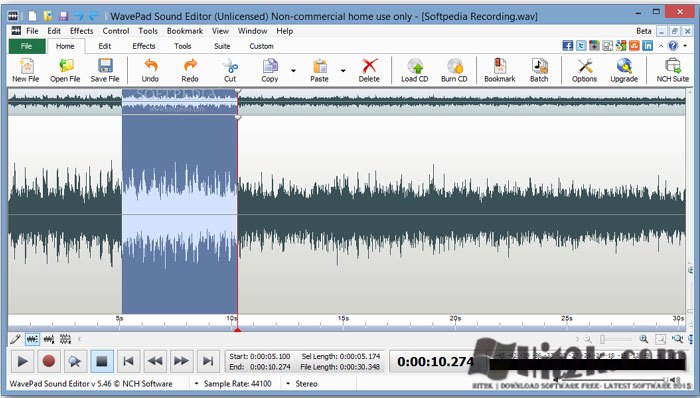Open the View menu

click(220, 31)
